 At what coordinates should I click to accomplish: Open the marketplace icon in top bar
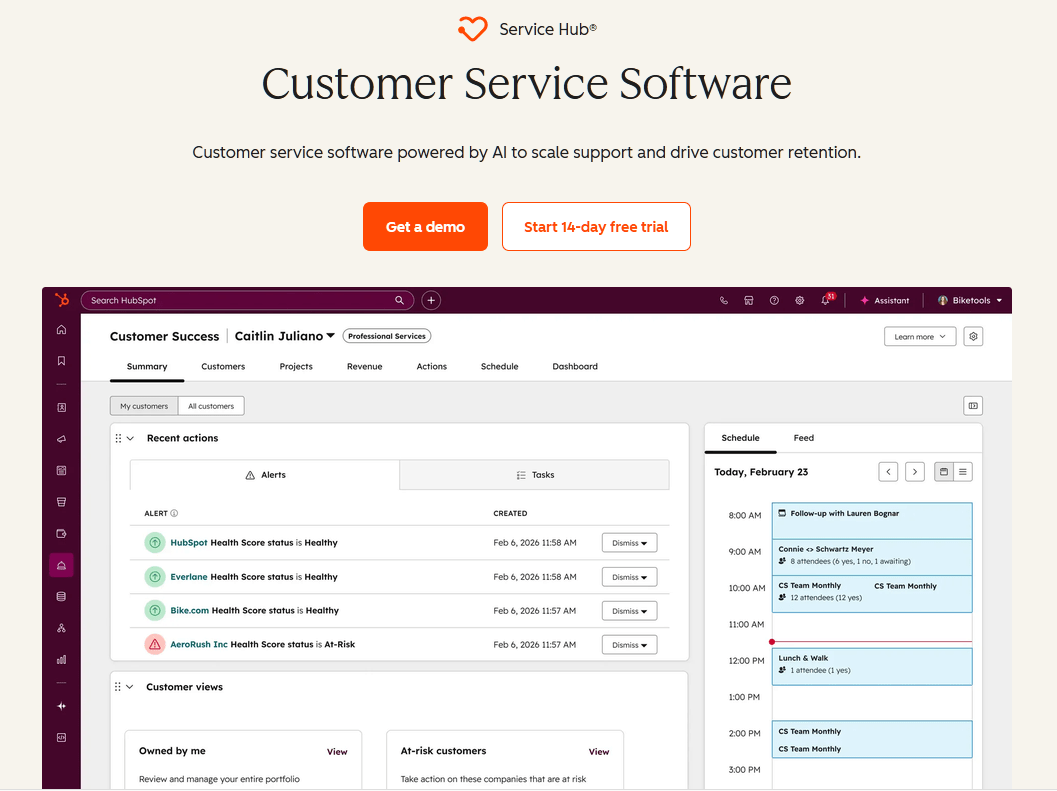pos(749,301)
